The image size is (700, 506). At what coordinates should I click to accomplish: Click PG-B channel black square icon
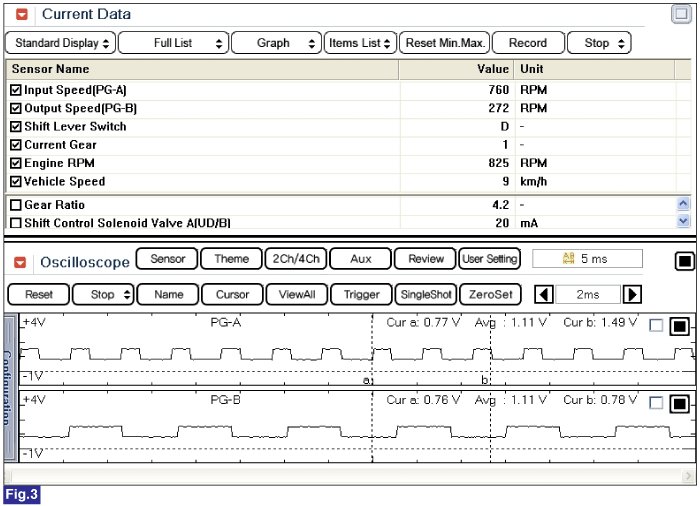(679, 403)
